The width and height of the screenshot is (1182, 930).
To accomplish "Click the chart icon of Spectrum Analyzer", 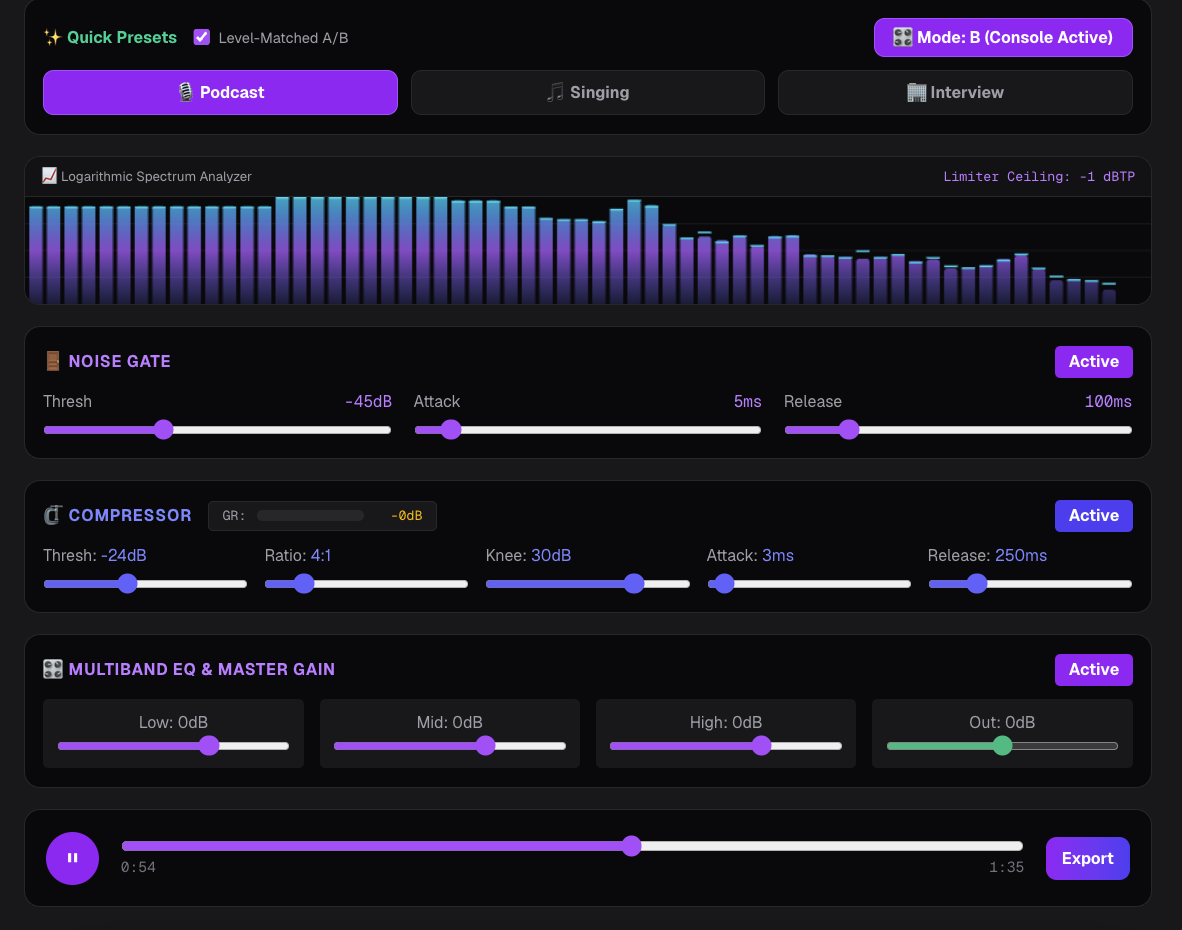I will (49, 176).
